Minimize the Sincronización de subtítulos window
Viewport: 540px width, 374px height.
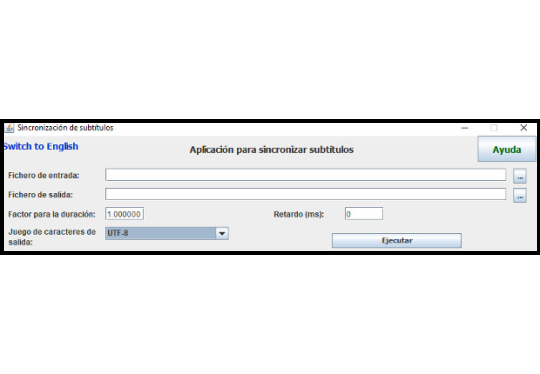[x=465, y=128]
